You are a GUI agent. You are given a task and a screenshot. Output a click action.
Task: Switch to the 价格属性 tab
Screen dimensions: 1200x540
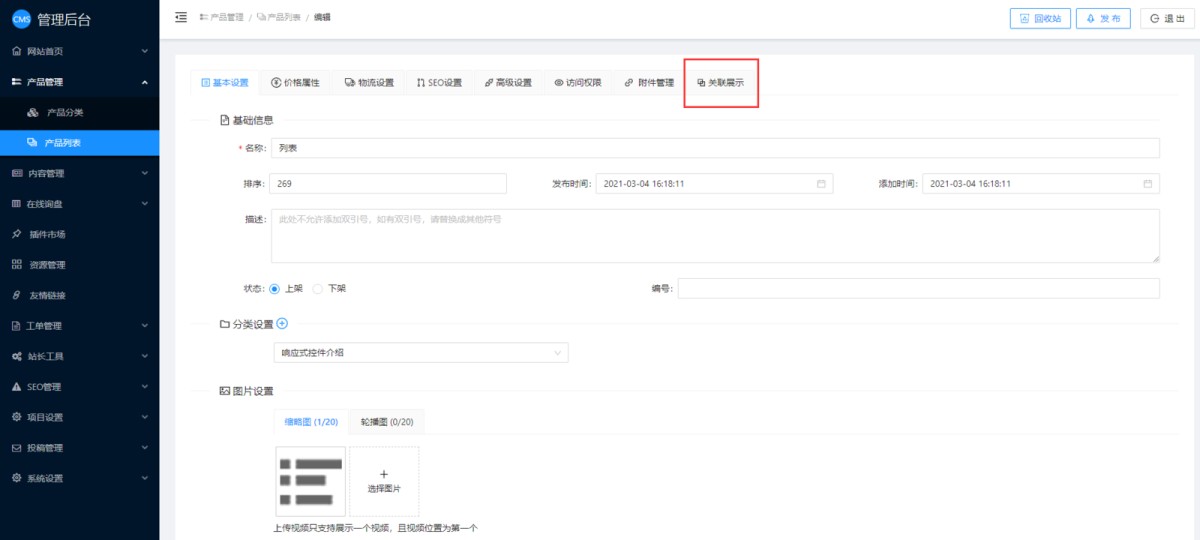coord(295,83)
